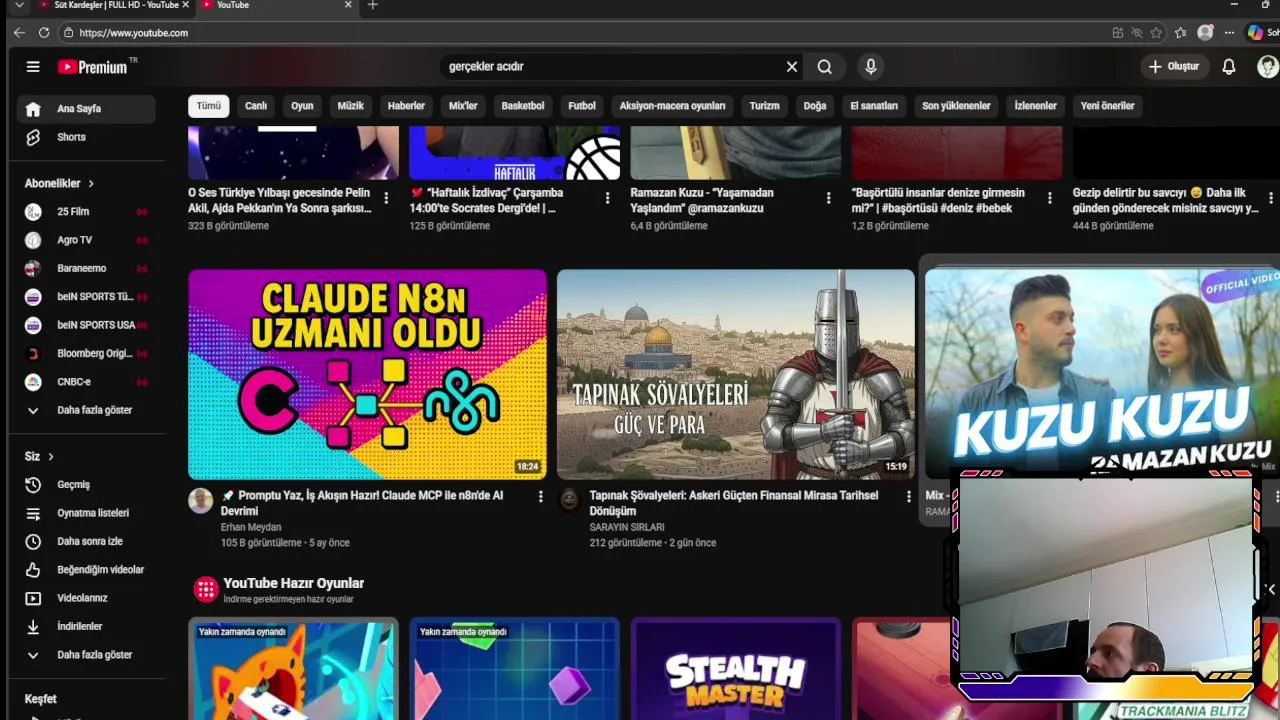The image size is (1280, 720).
Task: Open more options for Başörtülü insanlar video
Action: (1049, 198)
